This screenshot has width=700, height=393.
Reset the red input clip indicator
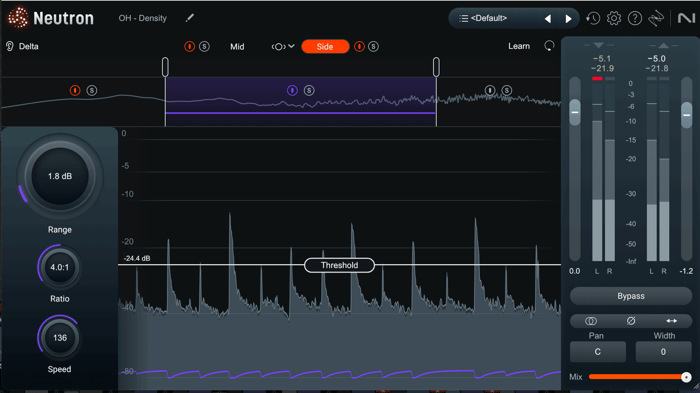pyautogui.click(x=597, y=79)
